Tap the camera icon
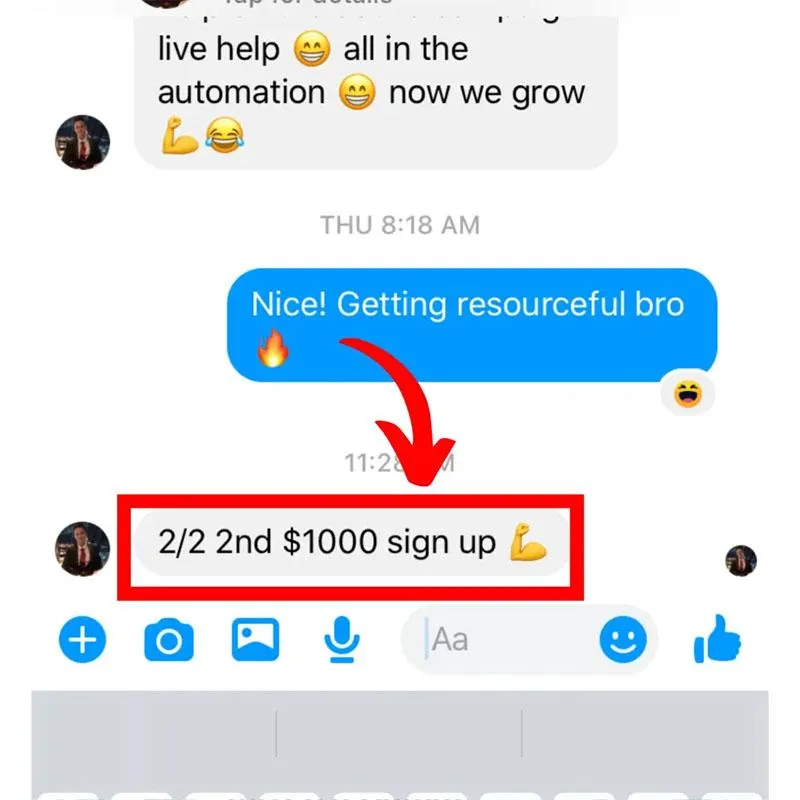 point(169,640)
